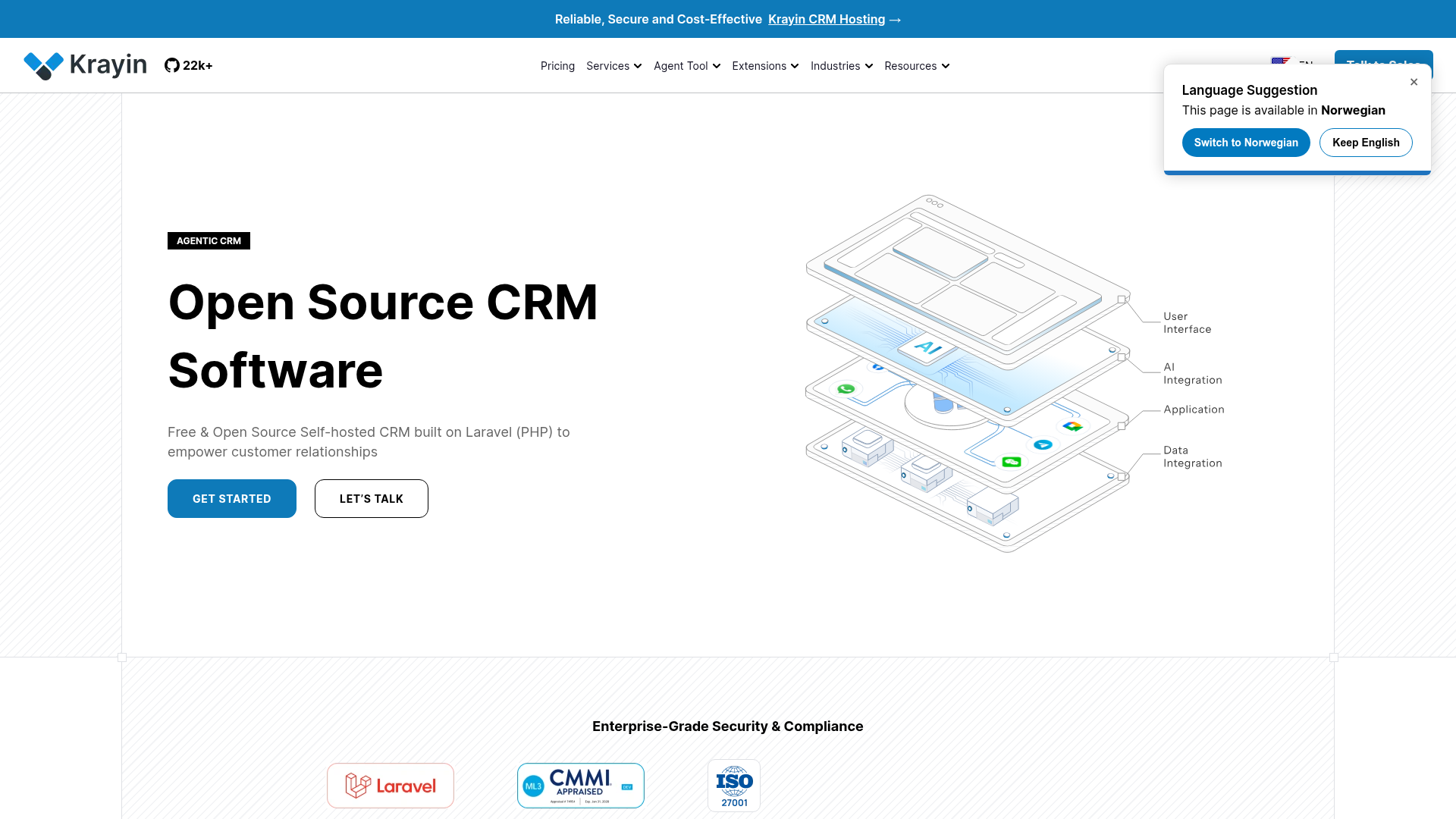Click the AGENTIC CRM tag
Viewport: 1456px width, 819px height.
[x=209, y=240]
